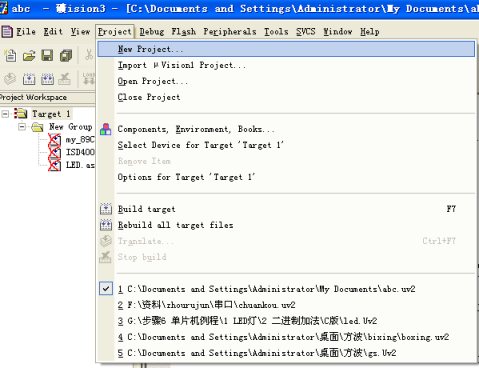Collapse the New Group folder node

[22, 127]
